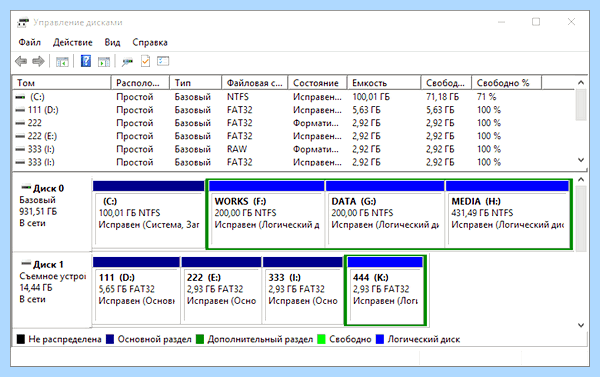Click disk map scrollbar down arrow
Screen dimensions: 600x377
tap(581, 325)
